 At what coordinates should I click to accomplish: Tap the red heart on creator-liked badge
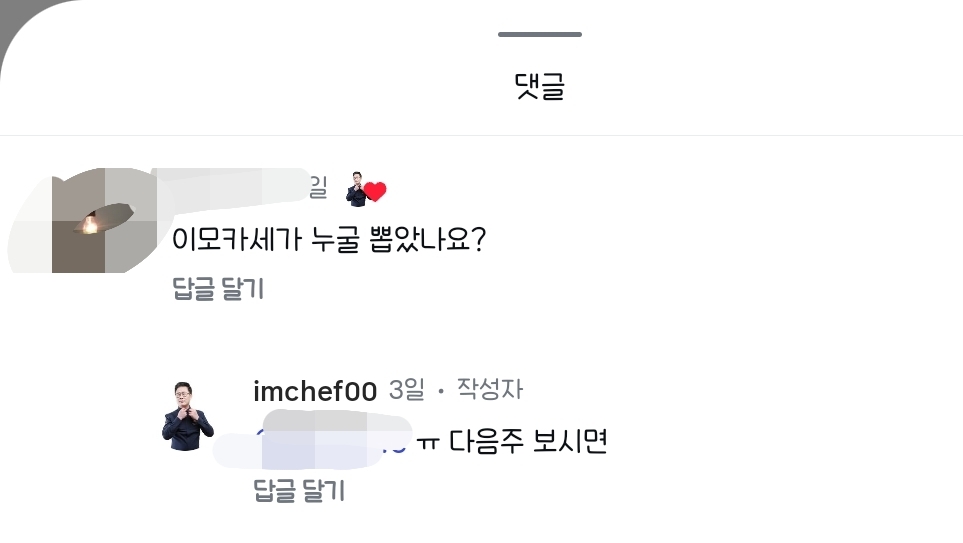pos(375,192)
